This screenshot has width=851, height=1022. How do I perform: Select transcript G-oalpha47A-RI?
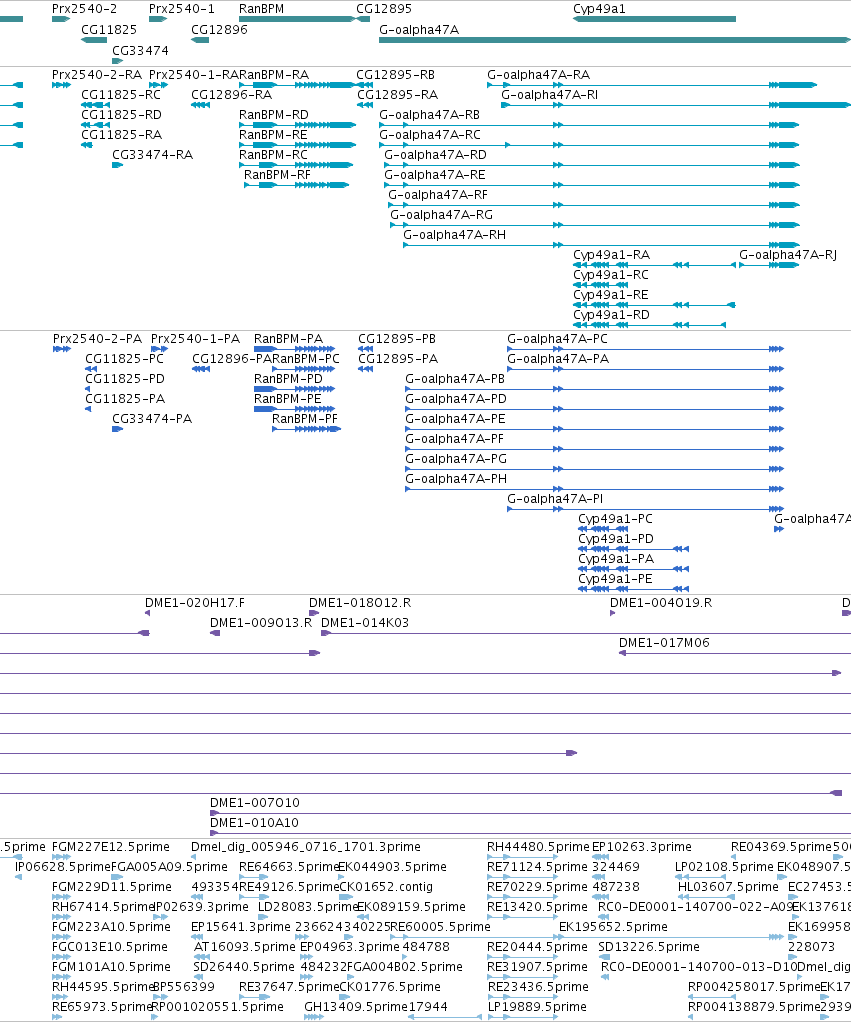point(550,95)
